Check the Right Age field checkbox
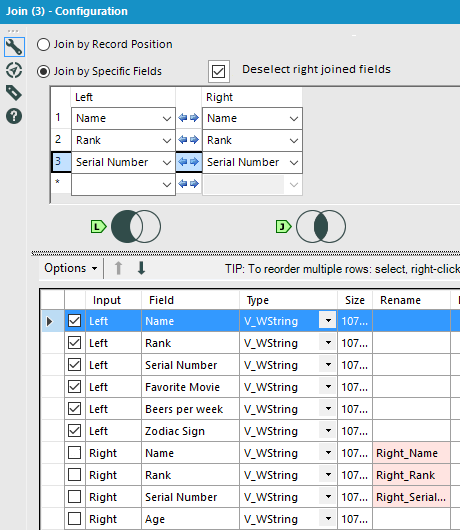460x530 pixels. [74, 519]
